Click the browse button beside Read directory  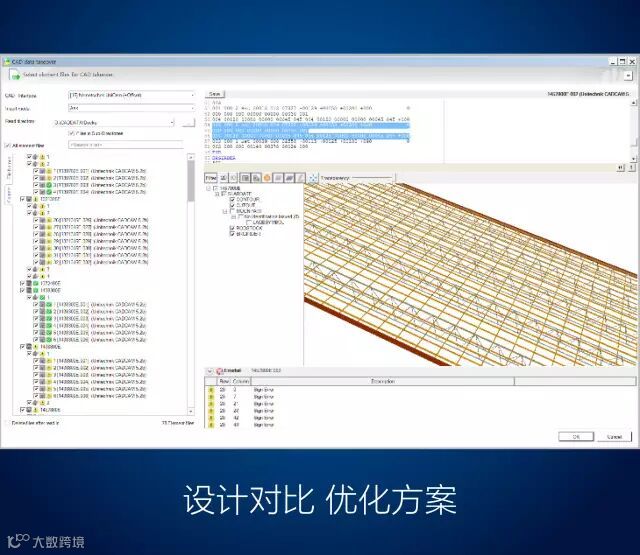188,122
